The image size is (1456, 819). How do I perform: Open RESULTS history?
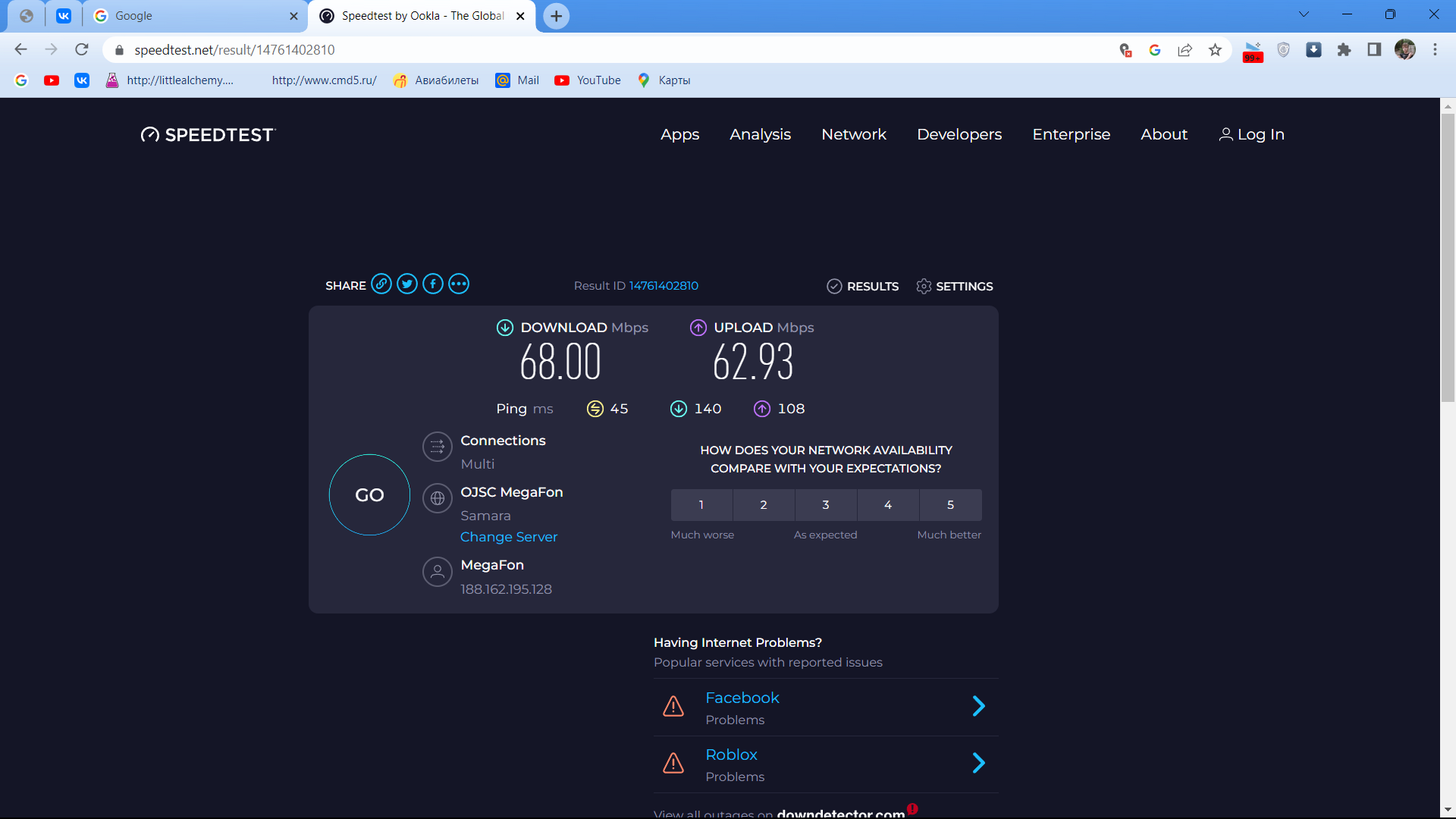coord(863,286)
